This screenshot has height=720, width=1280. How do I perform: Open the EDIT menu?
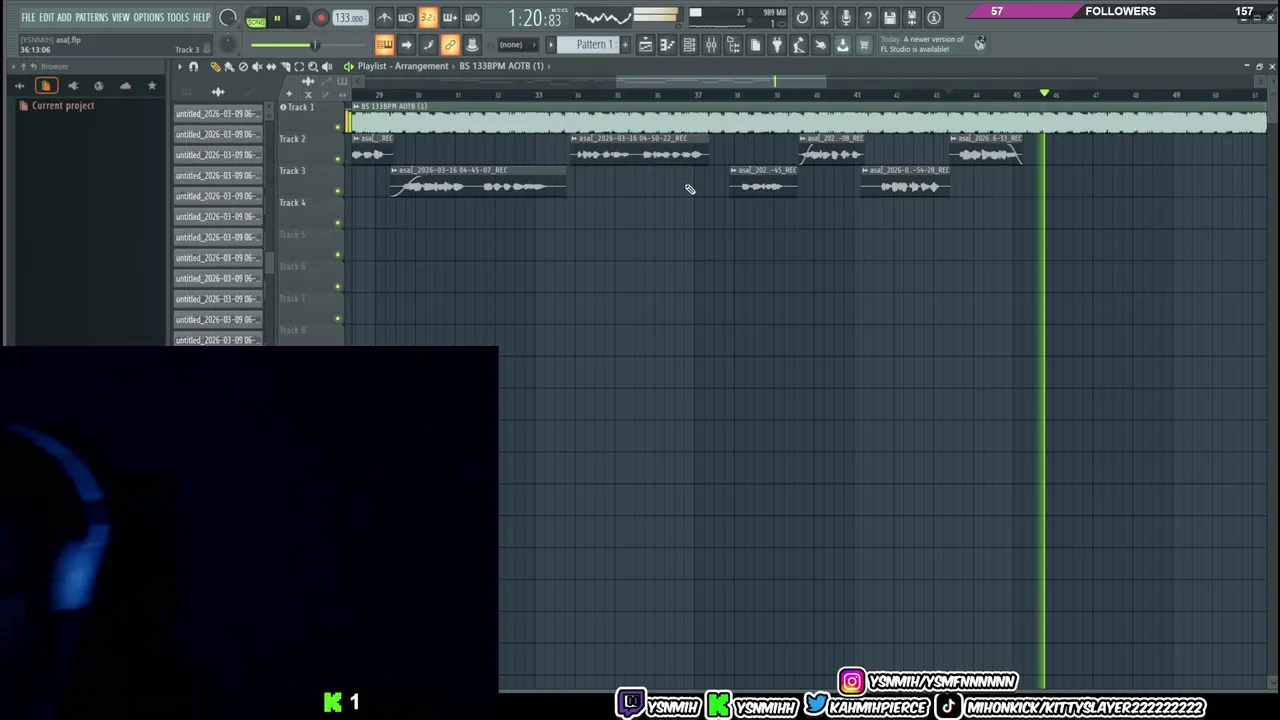click(x=46, y=18)
